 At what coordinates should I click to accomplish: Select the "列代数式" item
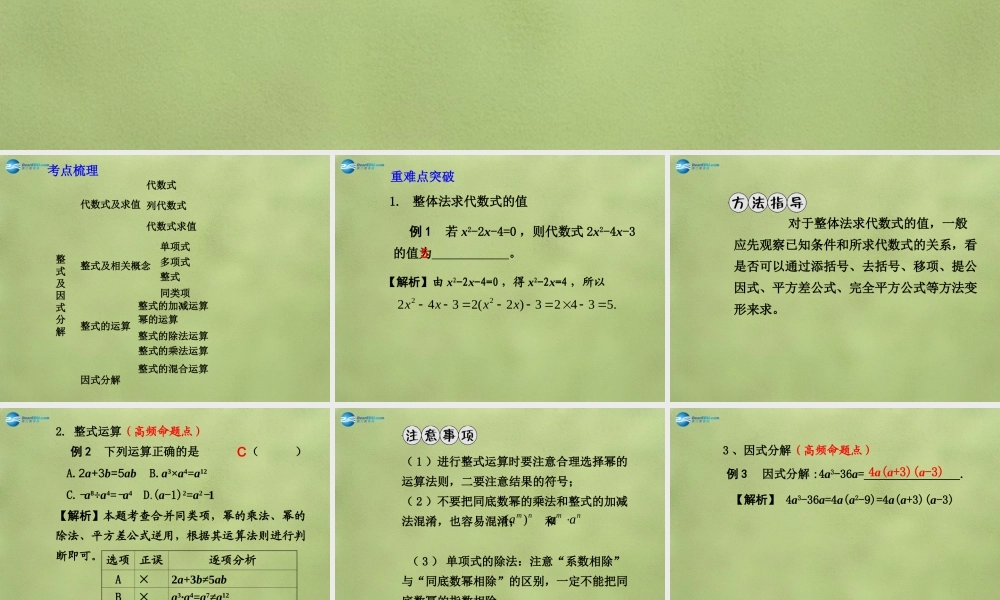(166, 205)
